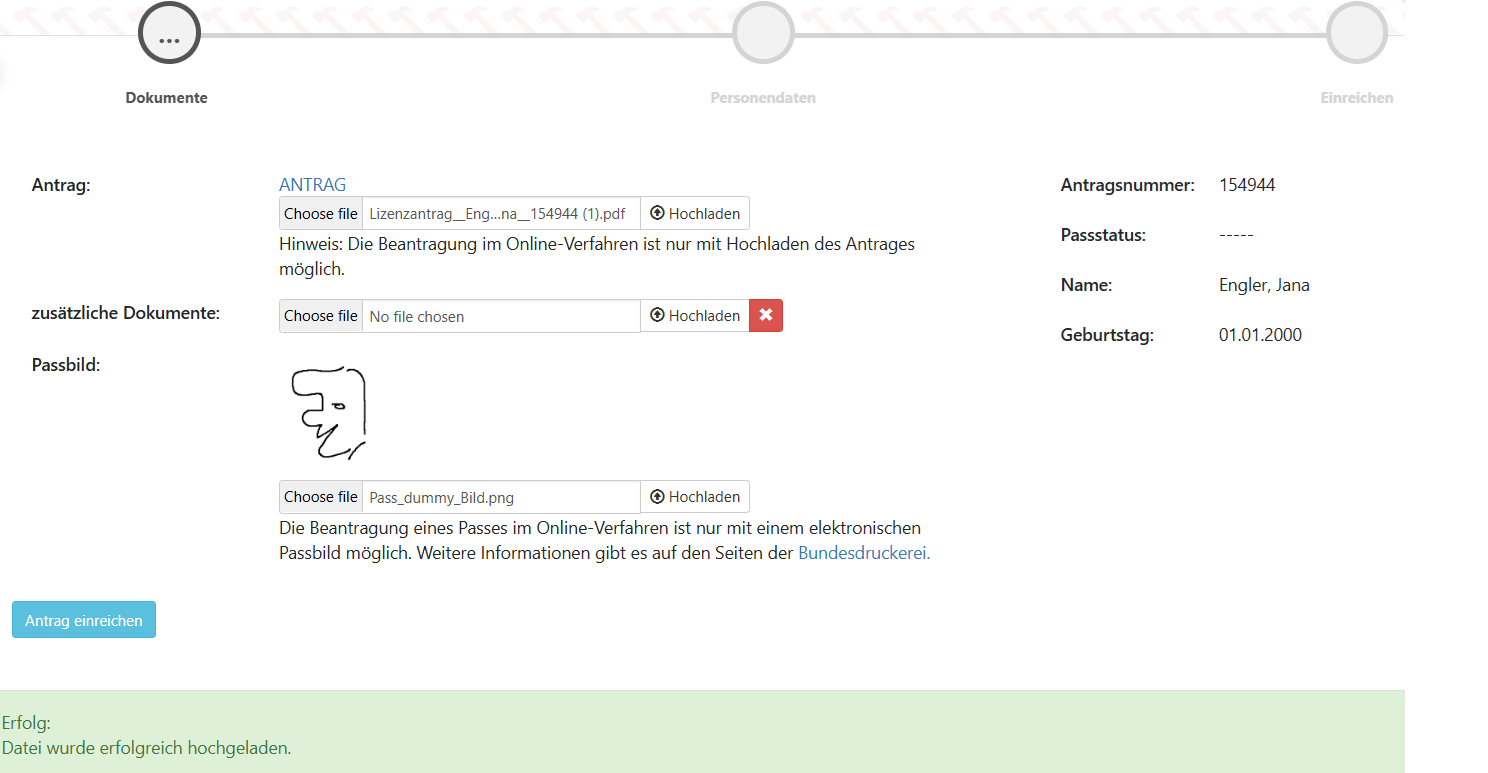This screenshot has height=773, width=1488.
Task: Click Hochladen beside Pass_dummy_Bild.png
Action: click(695, 497)
